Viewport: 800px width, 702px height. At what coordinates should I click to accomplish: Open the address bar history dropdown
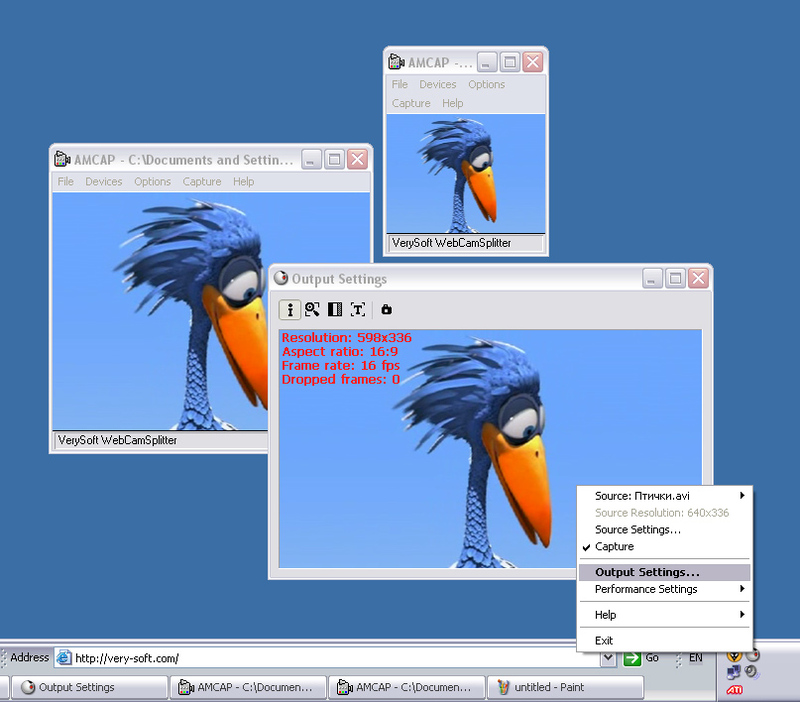(607, 658)
